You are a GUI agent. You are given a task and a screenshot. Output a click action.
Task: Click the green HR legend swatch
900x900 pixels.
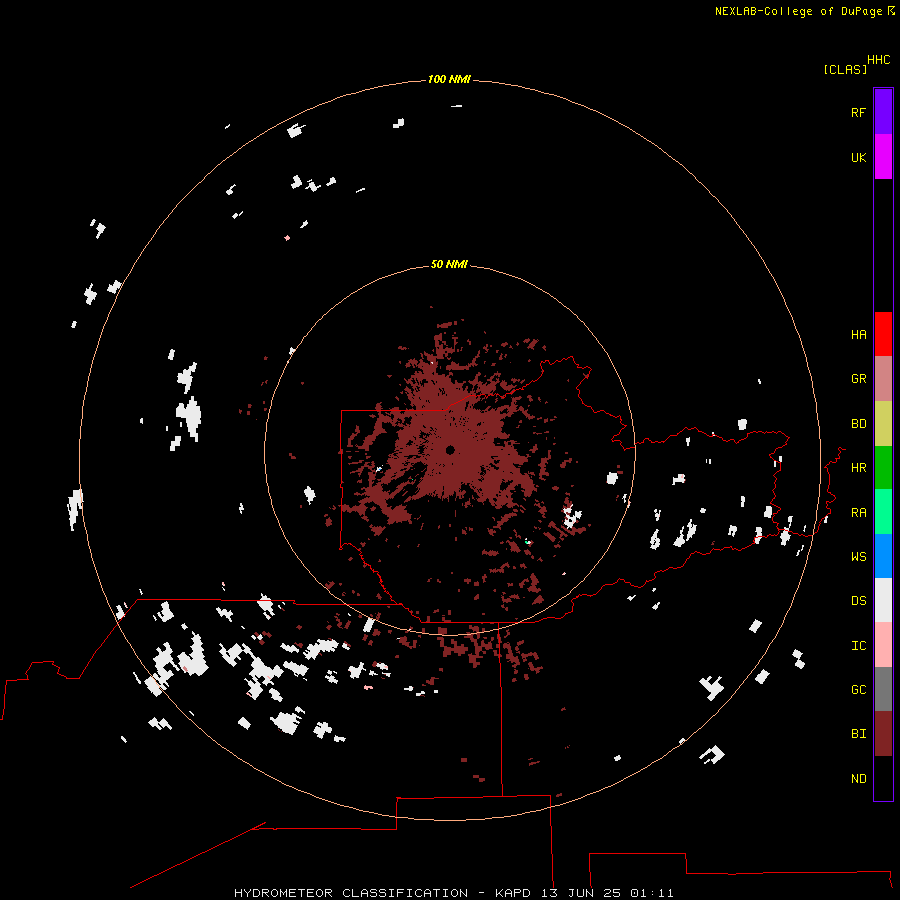883,467
